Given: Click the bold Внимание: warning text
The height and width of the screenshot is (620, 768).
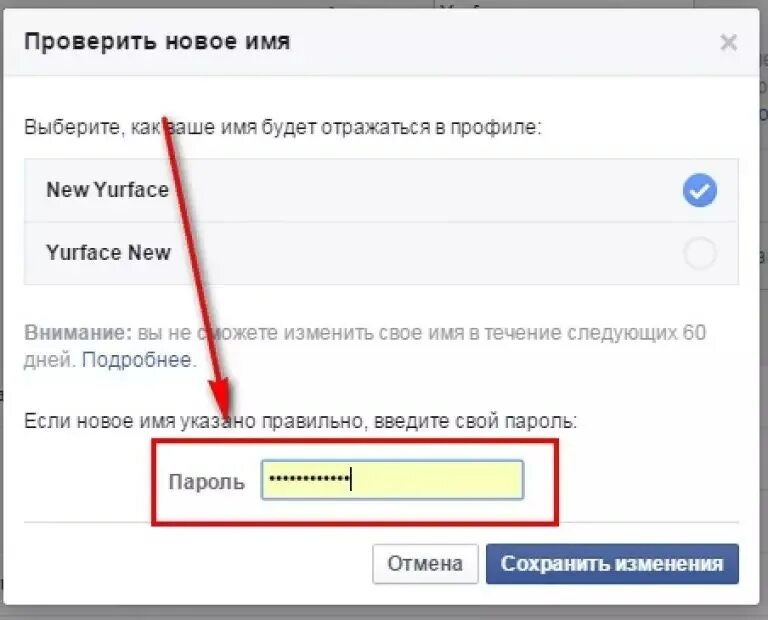Looking at the screenshot, I should [78, 333].
